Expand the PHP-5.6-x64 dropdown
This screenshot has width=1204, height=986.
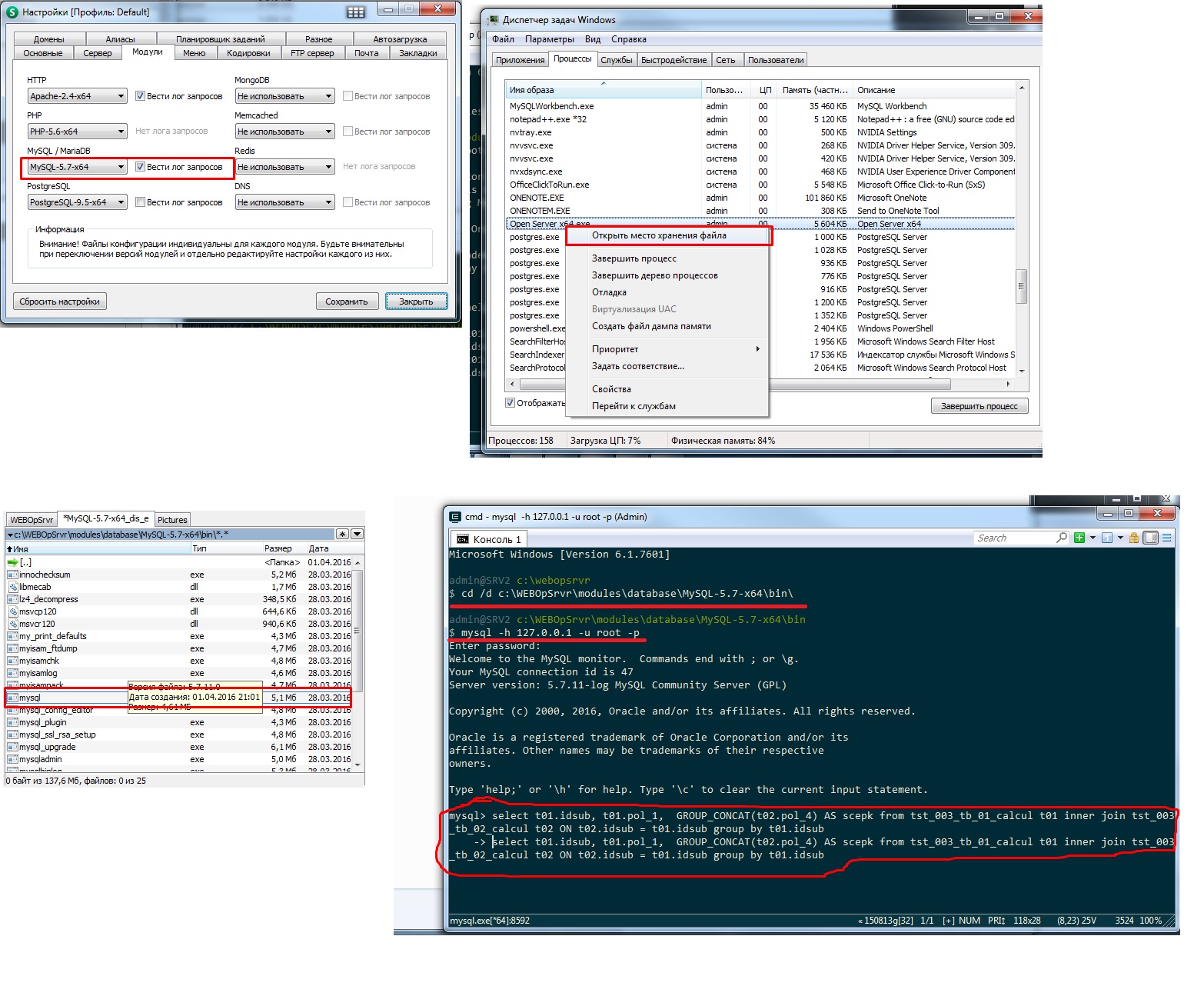pyautogui.click(x=121, y=132)
